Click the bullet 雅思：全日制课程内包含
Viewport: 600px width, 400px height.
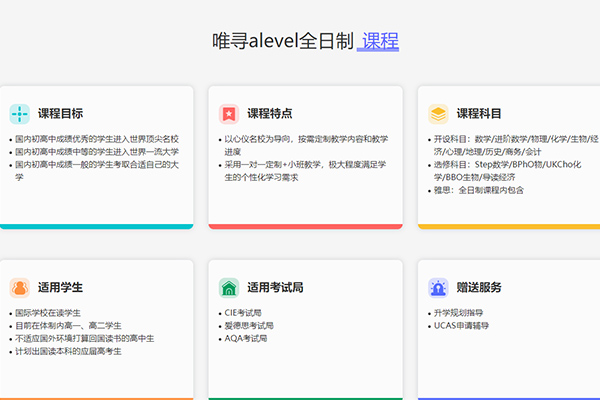(479, 190)
